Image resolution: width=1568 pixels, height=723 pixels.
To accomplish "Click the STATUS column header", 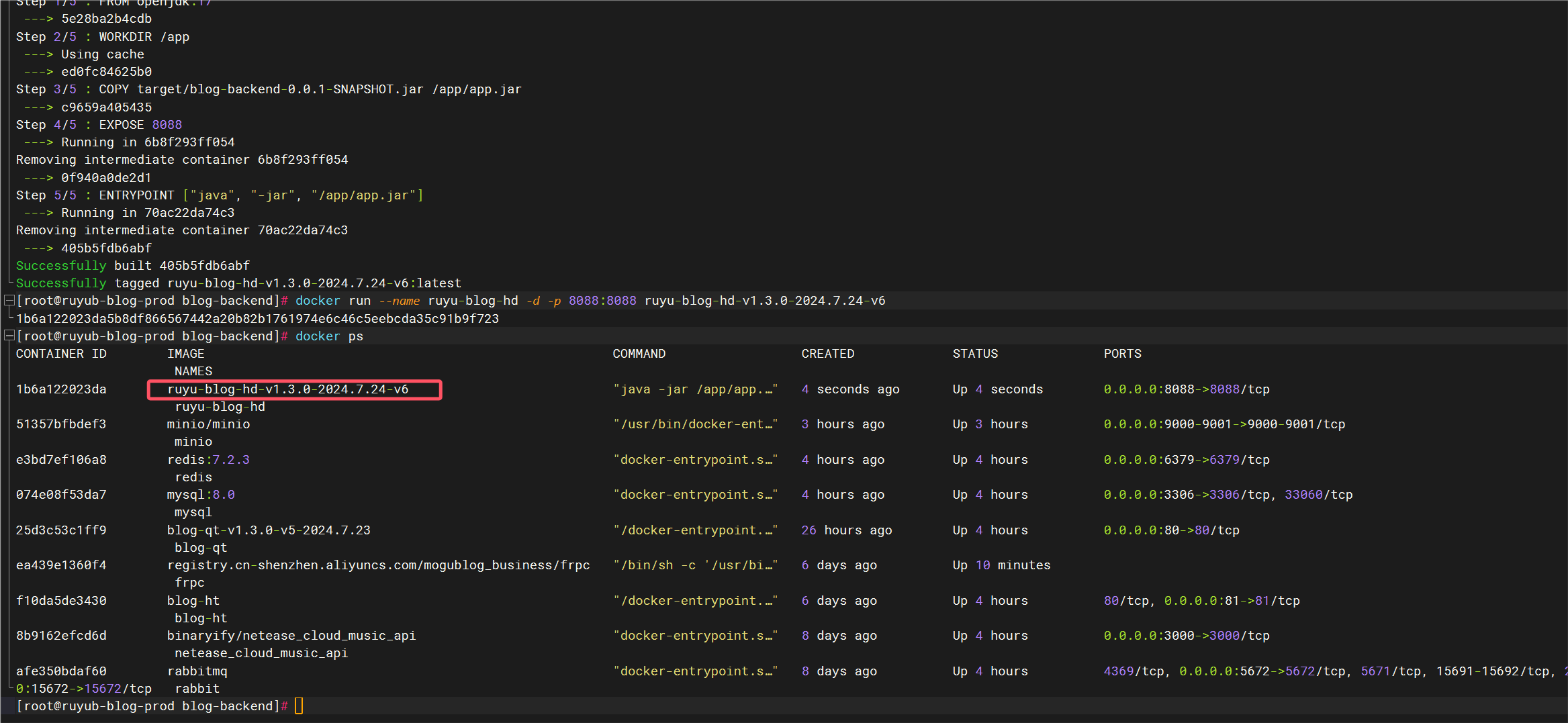I will (975, 354).
